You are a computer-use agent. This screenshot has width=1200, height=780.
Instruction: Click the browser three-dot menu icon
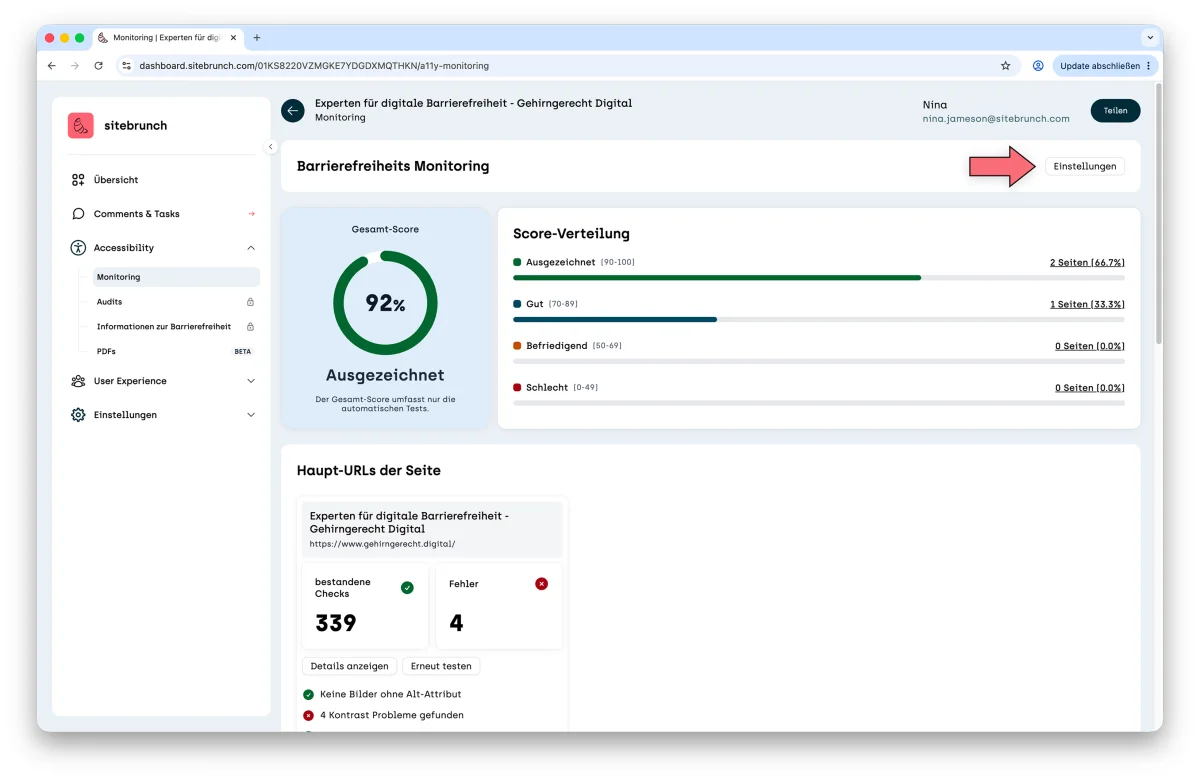1149,66
